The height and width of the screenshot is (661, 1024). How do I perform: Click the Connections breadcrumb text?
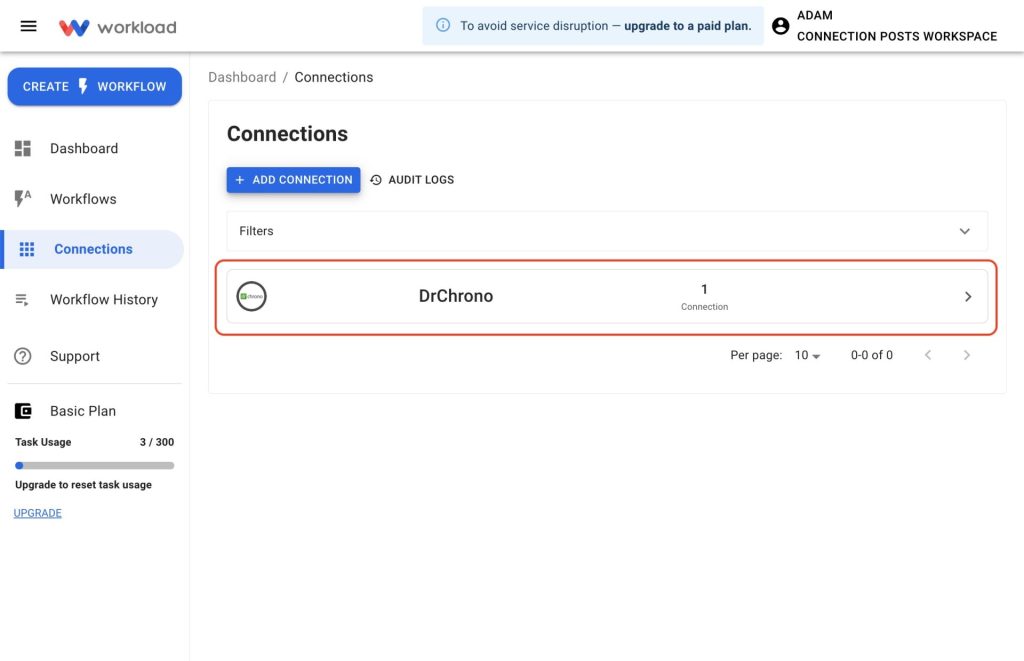coord(334,77)
